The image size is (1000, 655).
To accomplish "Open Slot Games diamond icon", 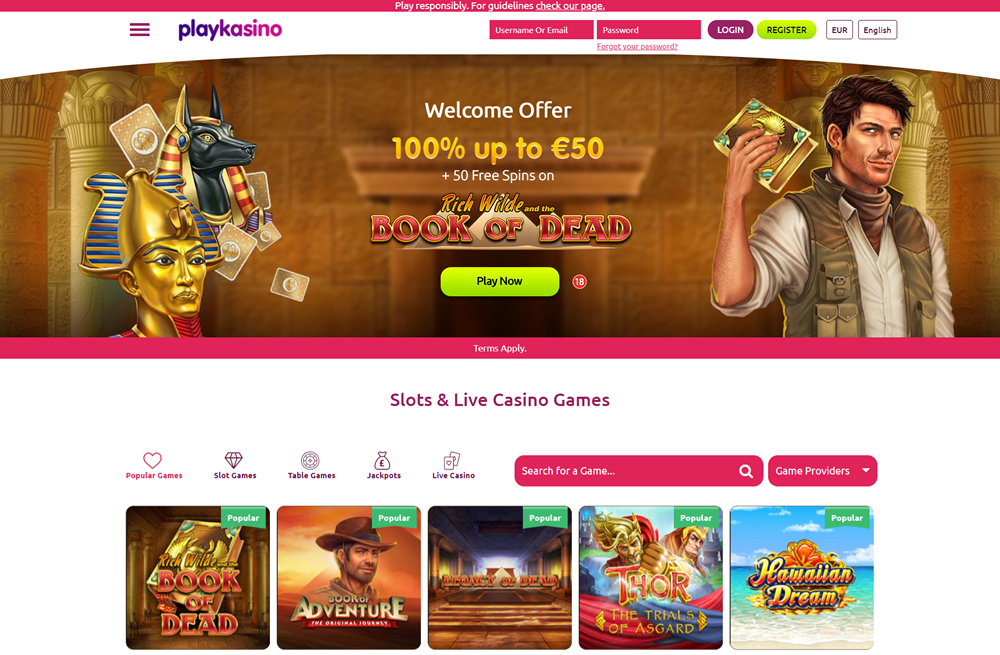I will click(234, 460).
